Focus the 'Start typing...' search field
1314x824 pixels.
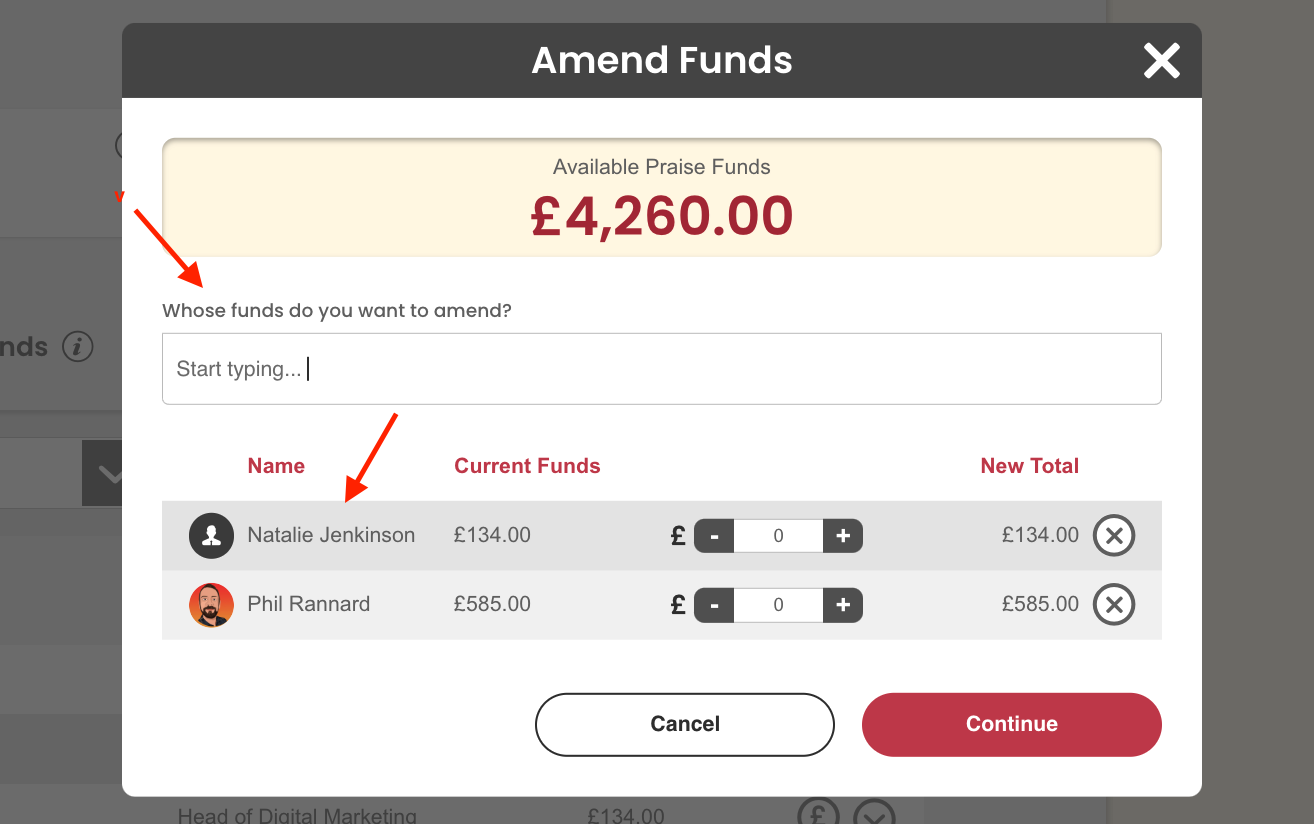point(661,369)
